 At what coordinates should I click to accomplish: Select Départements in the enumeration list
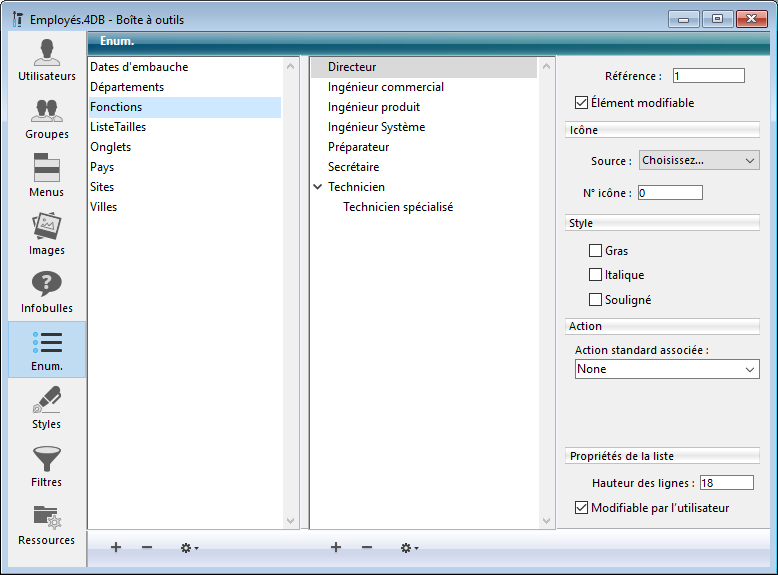127,87
